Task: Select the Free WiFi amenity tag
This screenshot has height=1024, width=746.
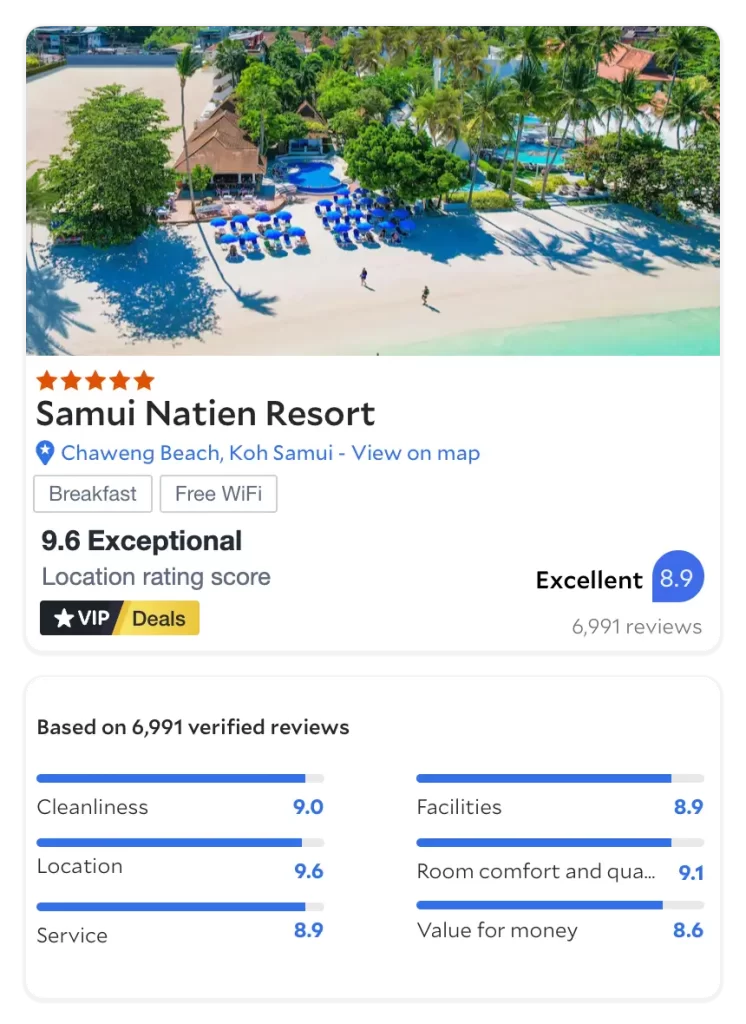Action: tap(218, 494)
